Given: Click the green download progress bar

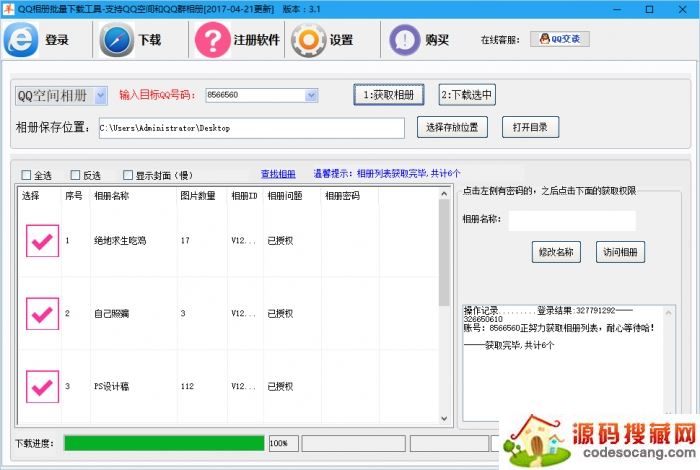Looking at the screenshot, I should point(164,442).
